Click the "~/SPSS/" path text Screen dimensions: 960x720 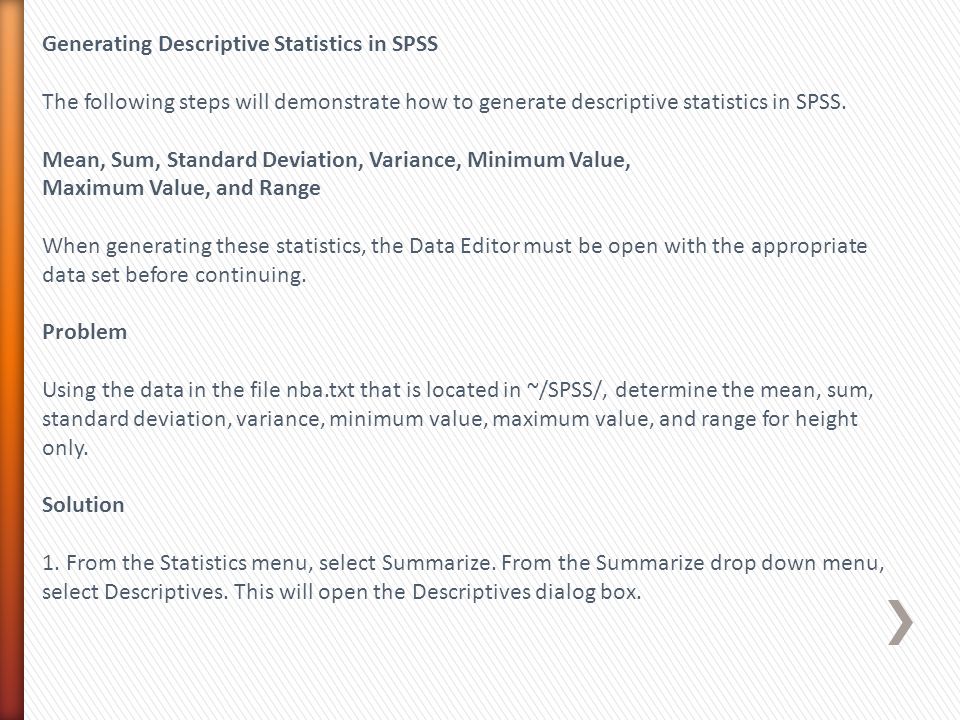567,390
